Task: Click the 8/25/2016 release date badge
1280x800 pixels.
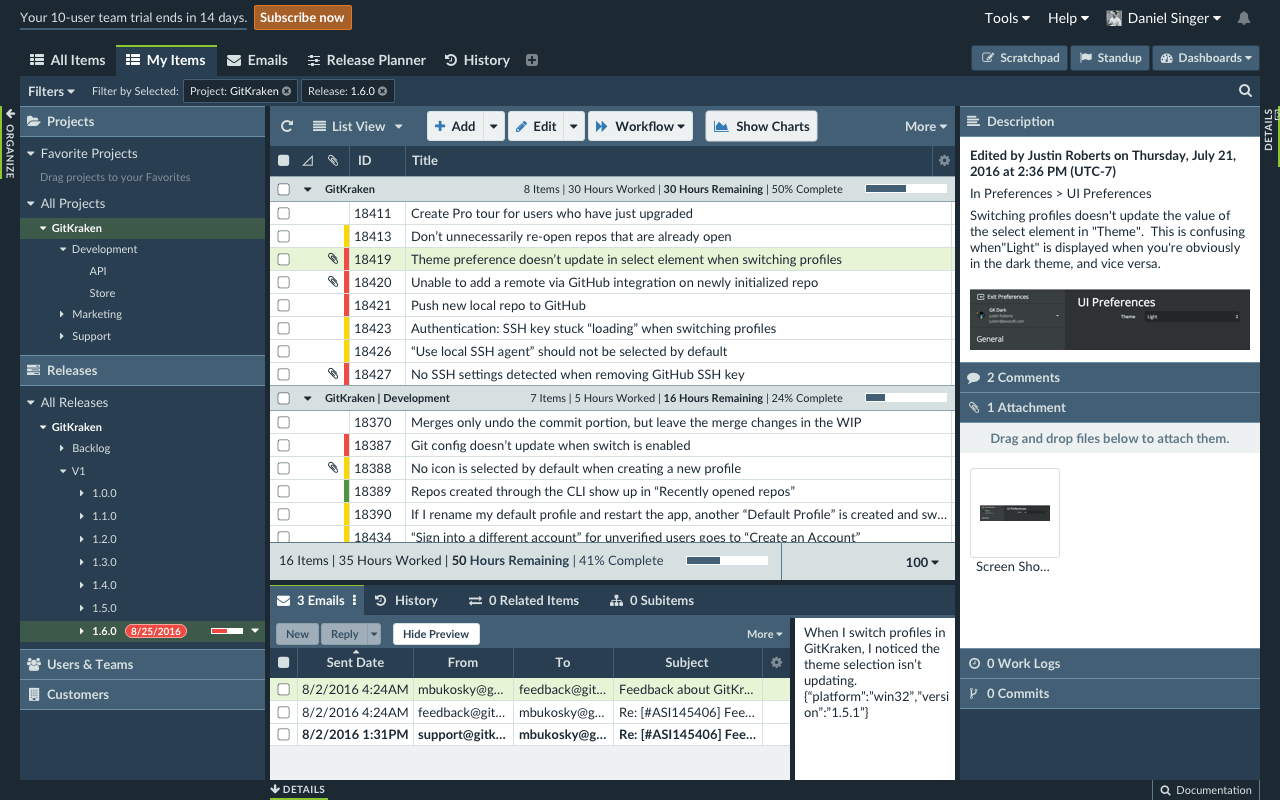Action: pos(156,631)
